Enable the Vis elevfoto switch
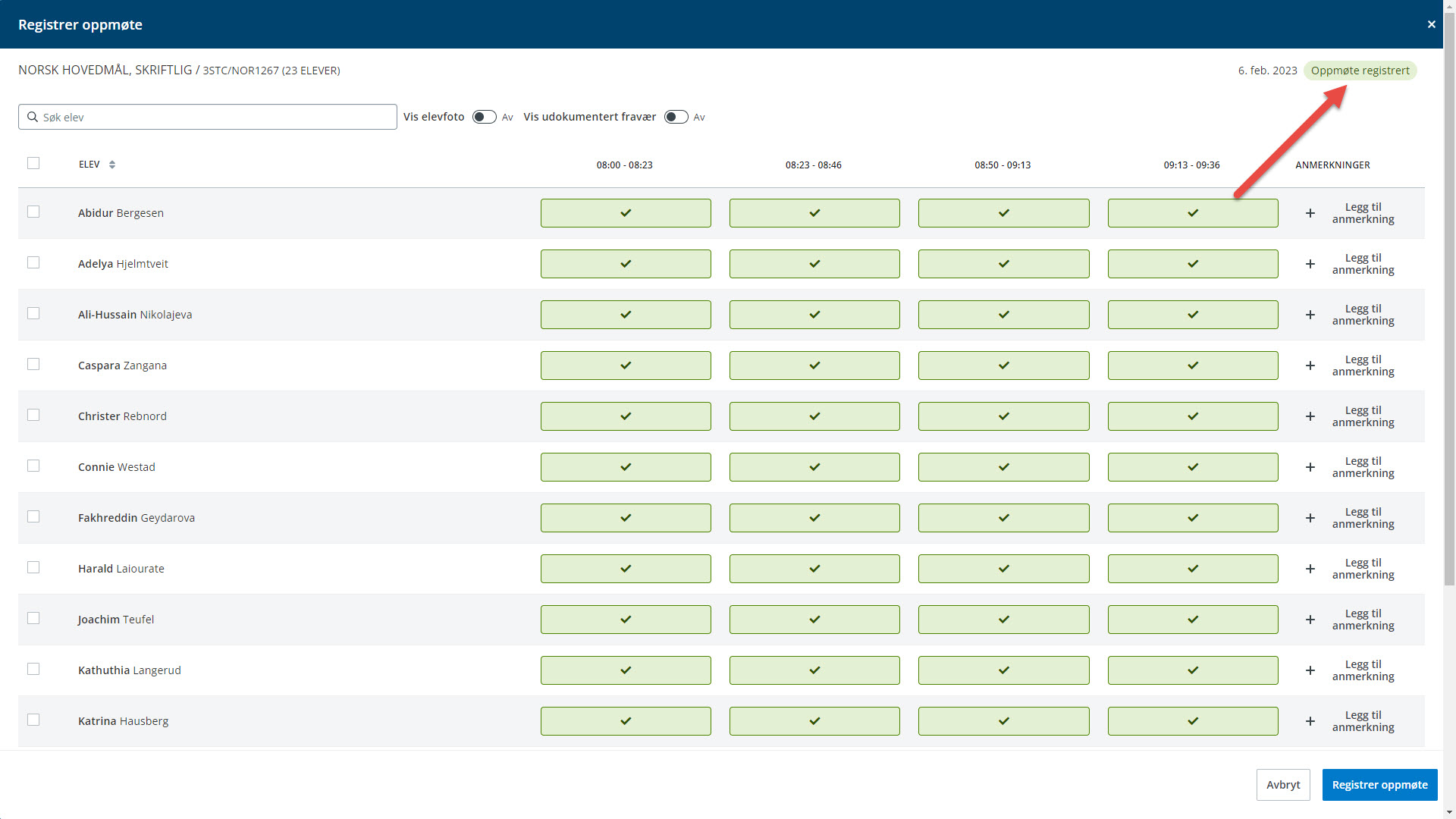 point(484,117)
